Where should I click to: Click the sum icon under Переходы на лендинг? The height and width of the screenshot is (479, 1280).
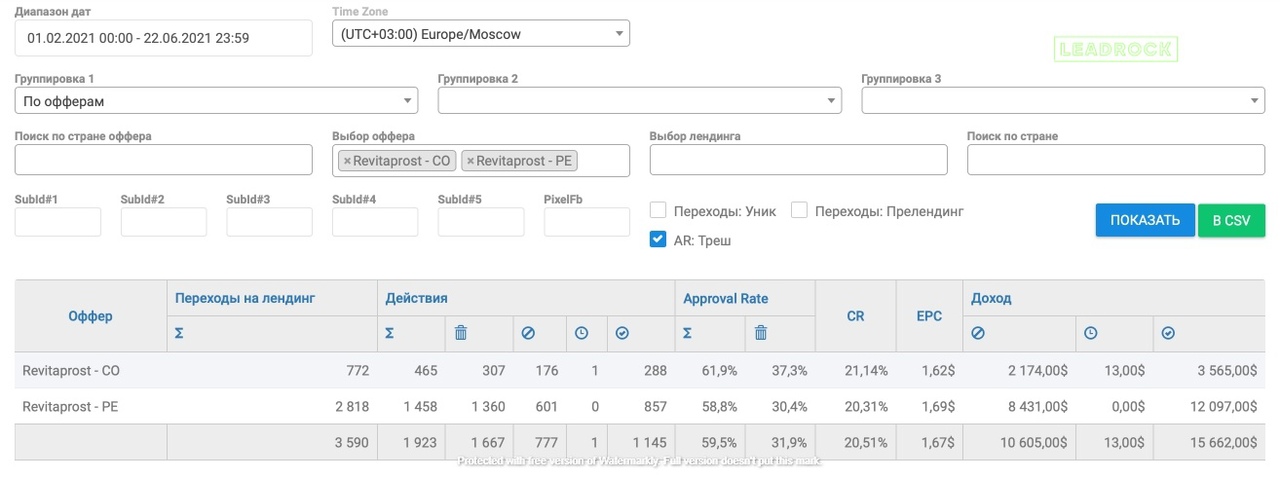179,334
